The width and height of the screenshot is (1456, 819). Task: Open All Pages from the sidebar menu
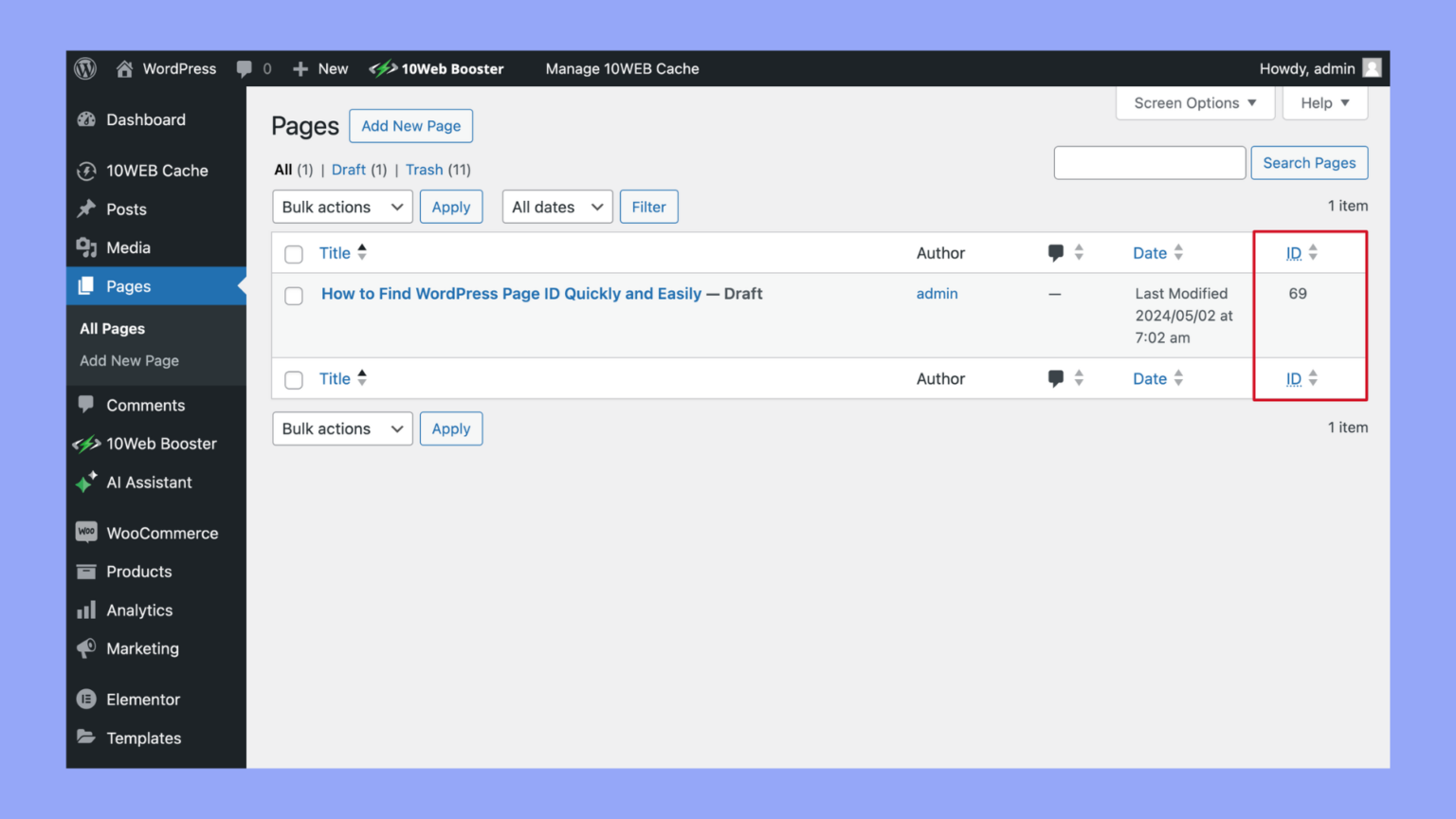pos(111,328)
